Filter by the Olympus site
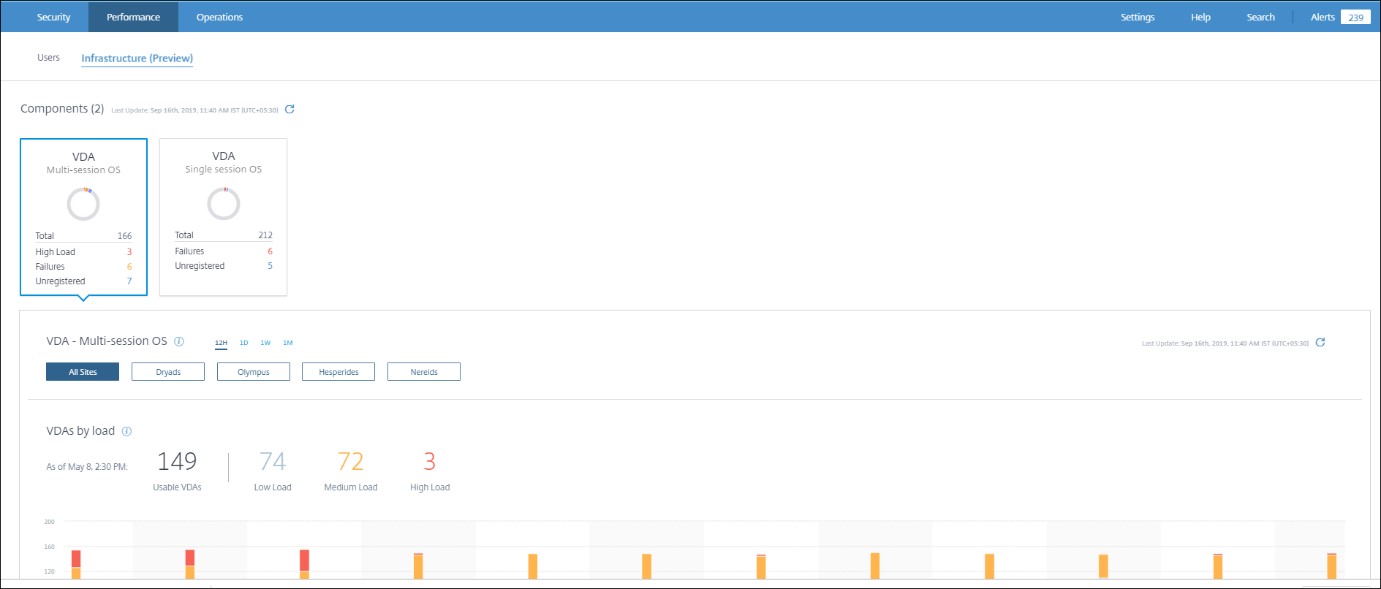Image resolution: width=1381 pixels, height=589 pixels. [x=253, y=372]
